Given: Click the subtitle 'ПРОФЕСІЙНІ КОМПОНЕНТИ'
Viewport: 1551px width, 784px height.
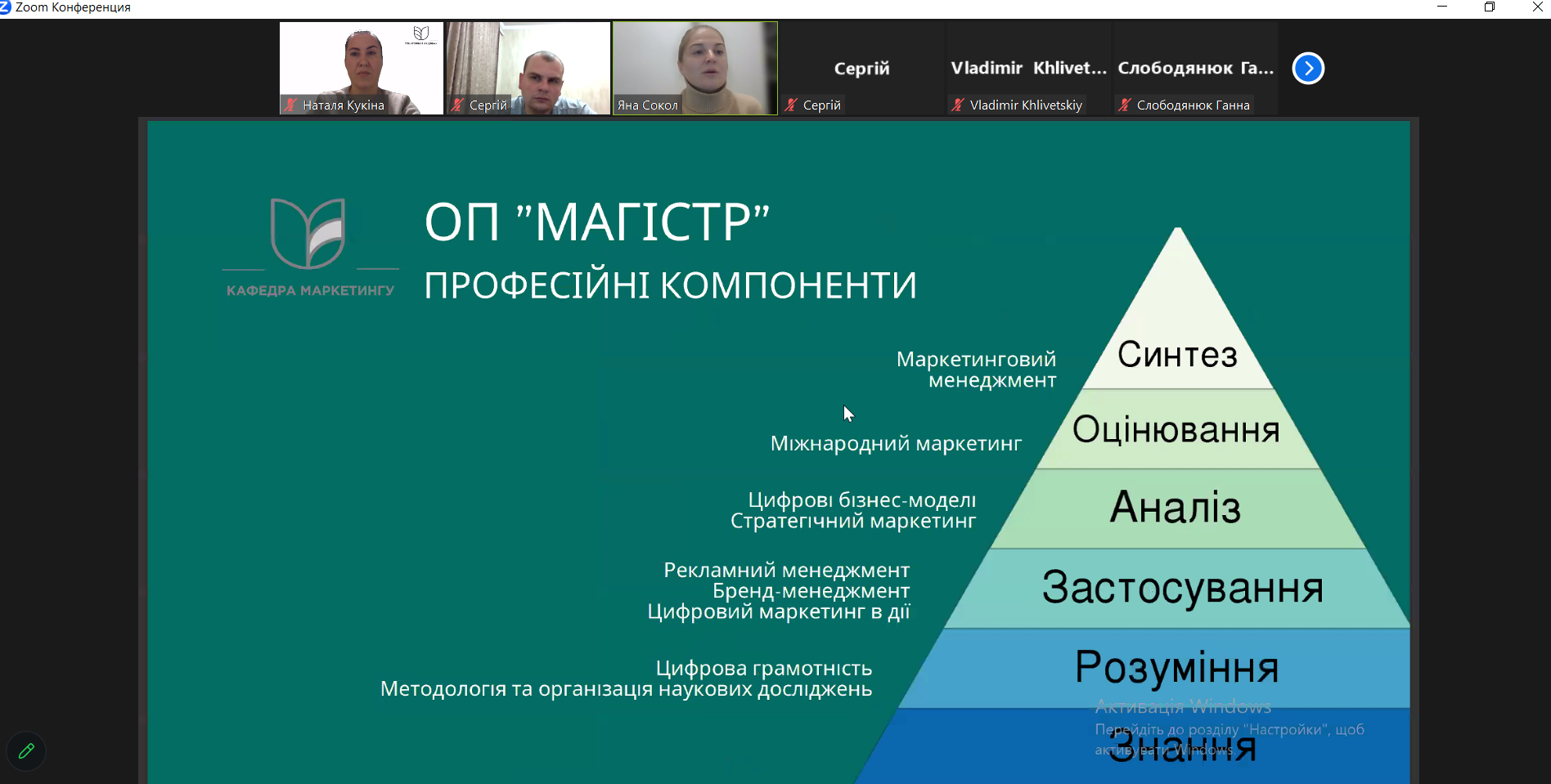Looking at the screenshot, I should 671,285.
